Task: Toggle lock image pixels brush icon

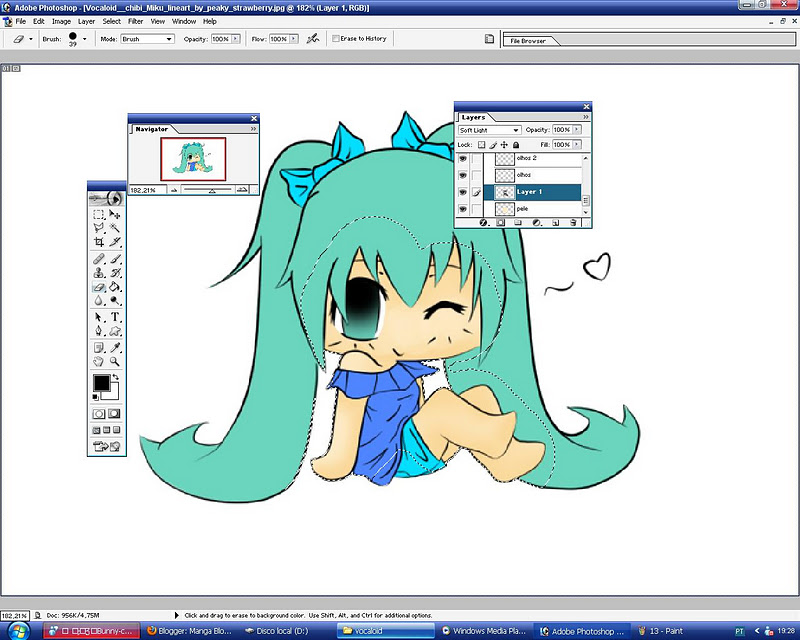Action: tap(493, 145)
